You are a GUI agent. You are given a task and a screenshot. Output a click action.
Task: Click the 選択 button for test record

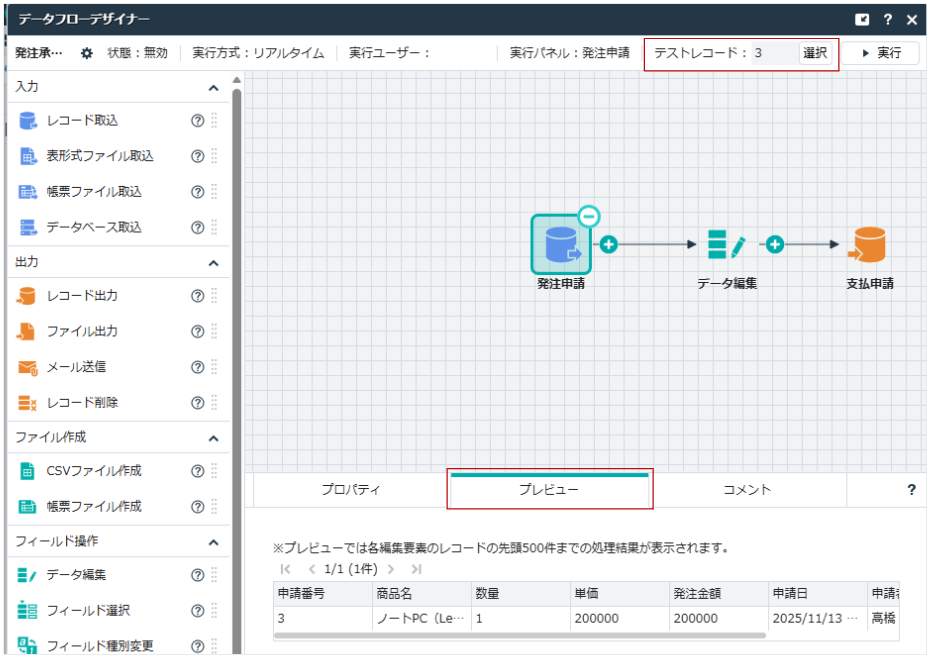(815, 53)
